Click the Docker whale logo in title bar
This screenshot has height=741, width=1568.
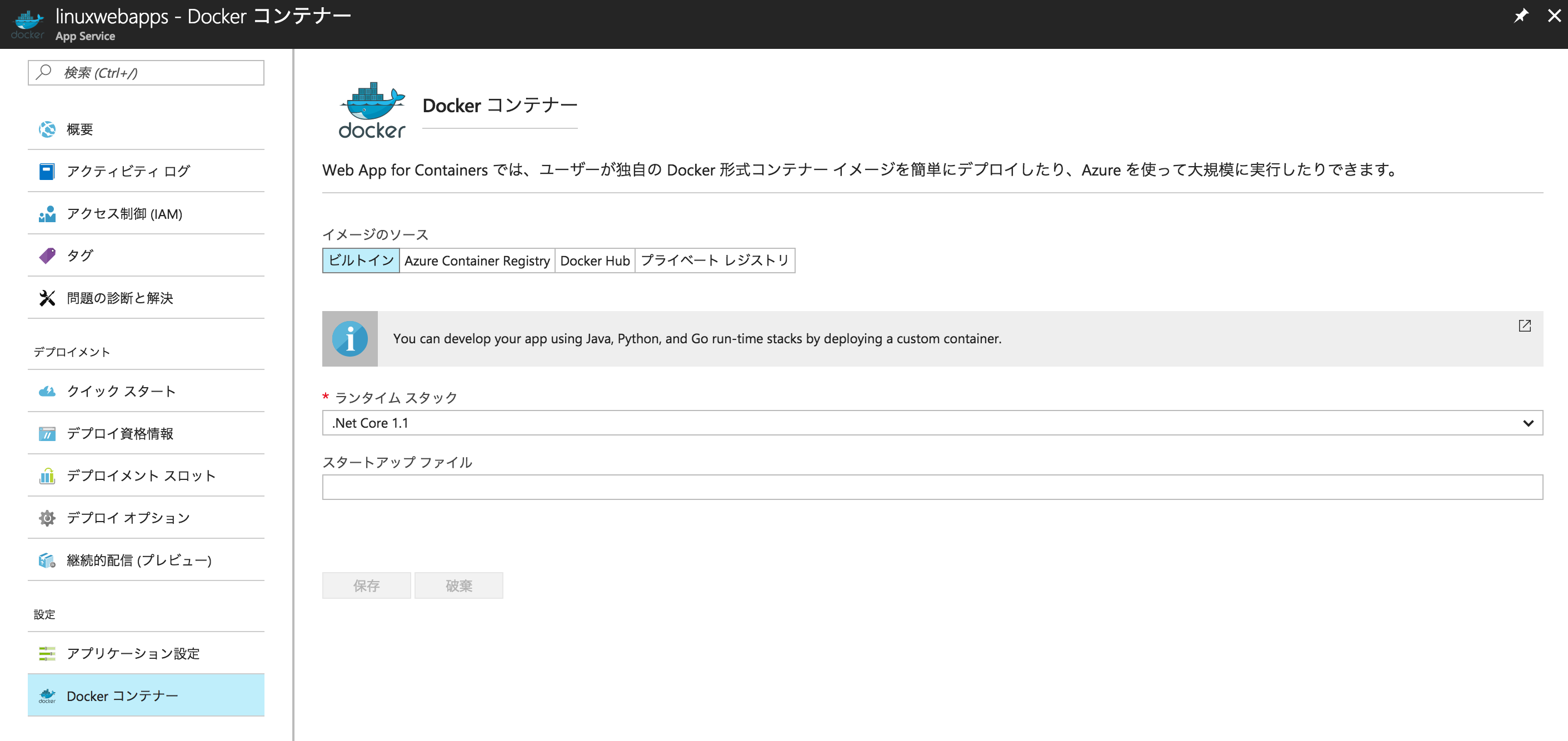point(27,24)
